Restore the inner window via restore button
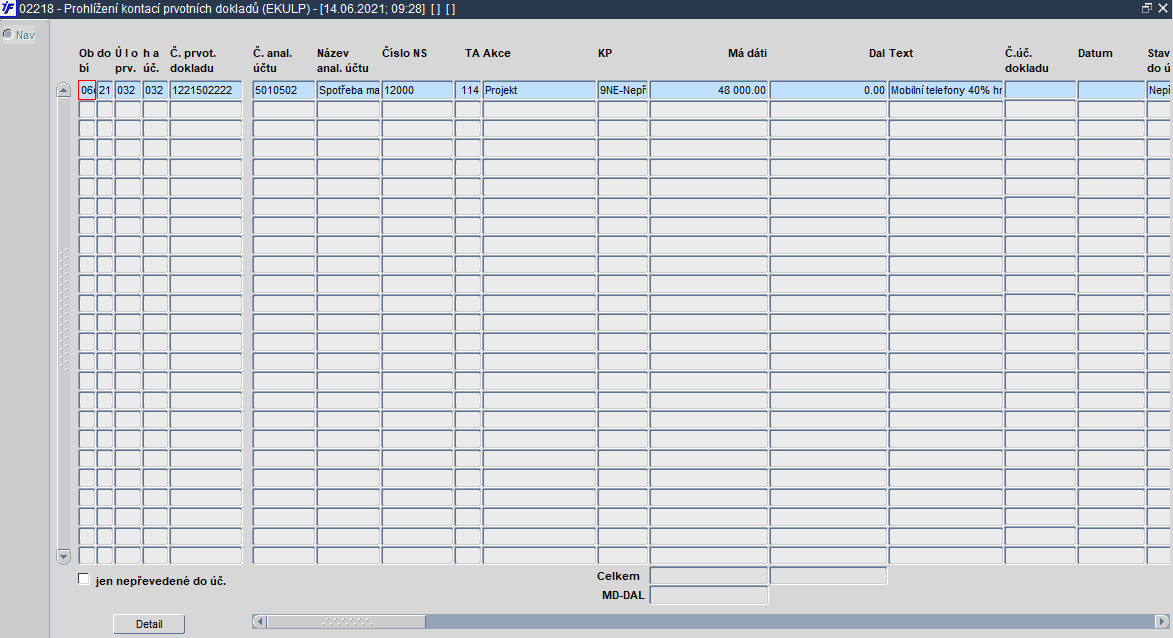Viewport: 1173px width, 638px height. [x=1147, y=8]
